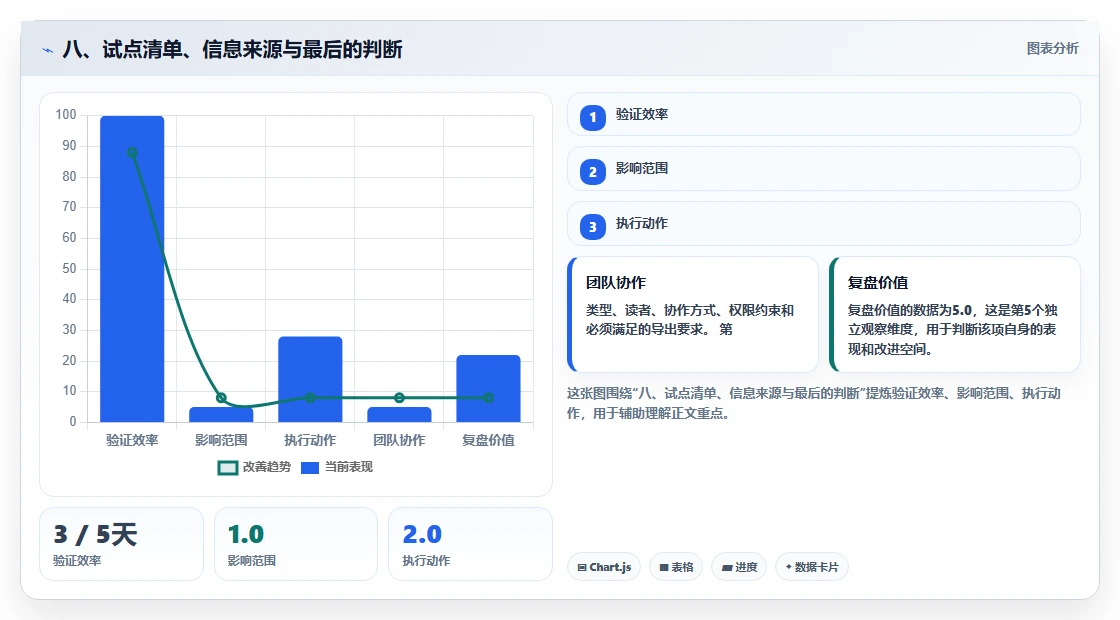Screen dimensions: 1120x620
Task: Toggle the 当前表现 legend item
Action: (x=336, y=467)
